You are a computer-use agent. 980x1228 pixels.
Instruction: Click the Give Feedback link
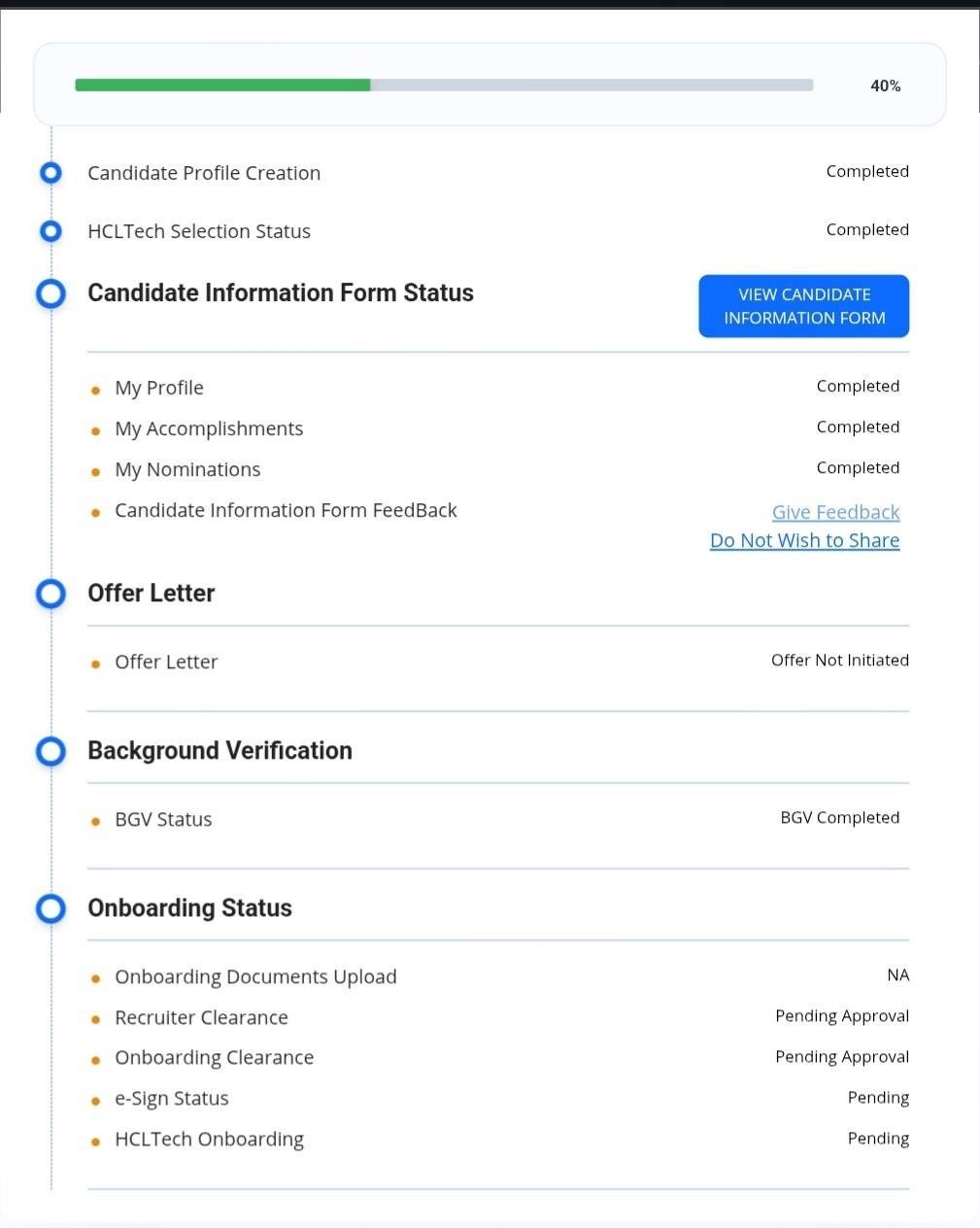pos(835,512)
